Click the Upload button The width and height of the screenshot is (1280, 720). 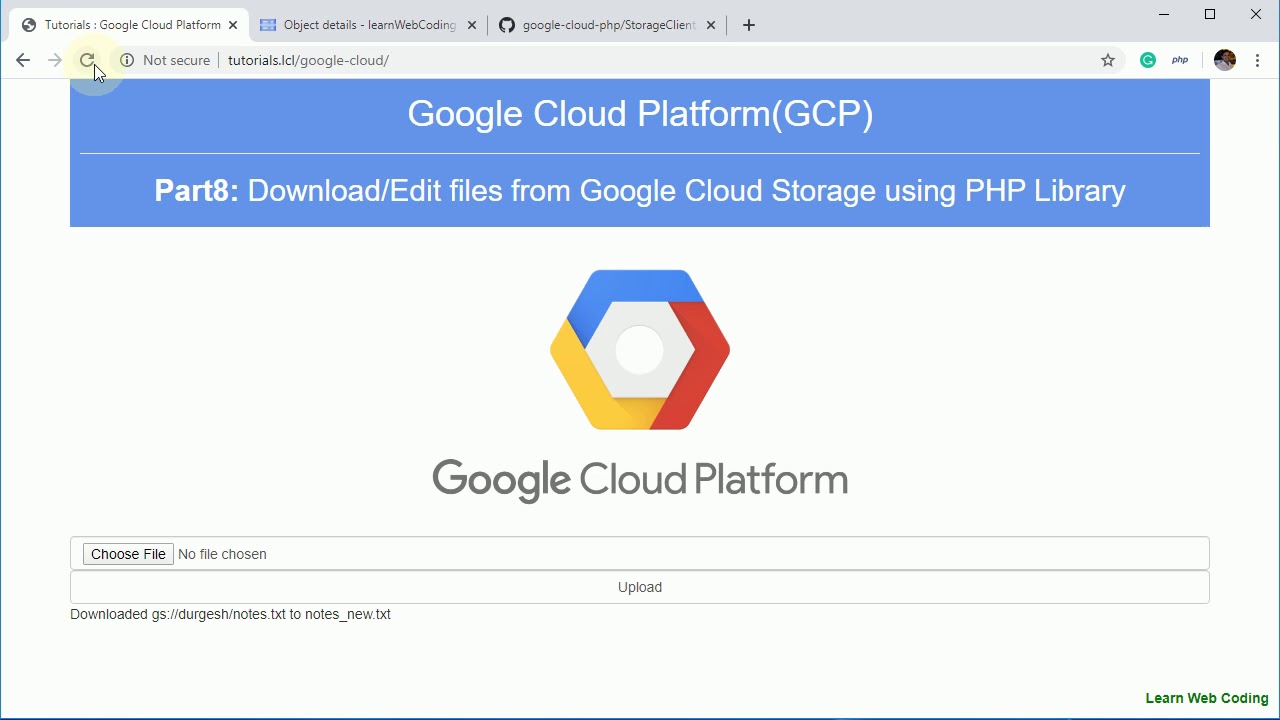pyautogui.click(x=640, y=587)
